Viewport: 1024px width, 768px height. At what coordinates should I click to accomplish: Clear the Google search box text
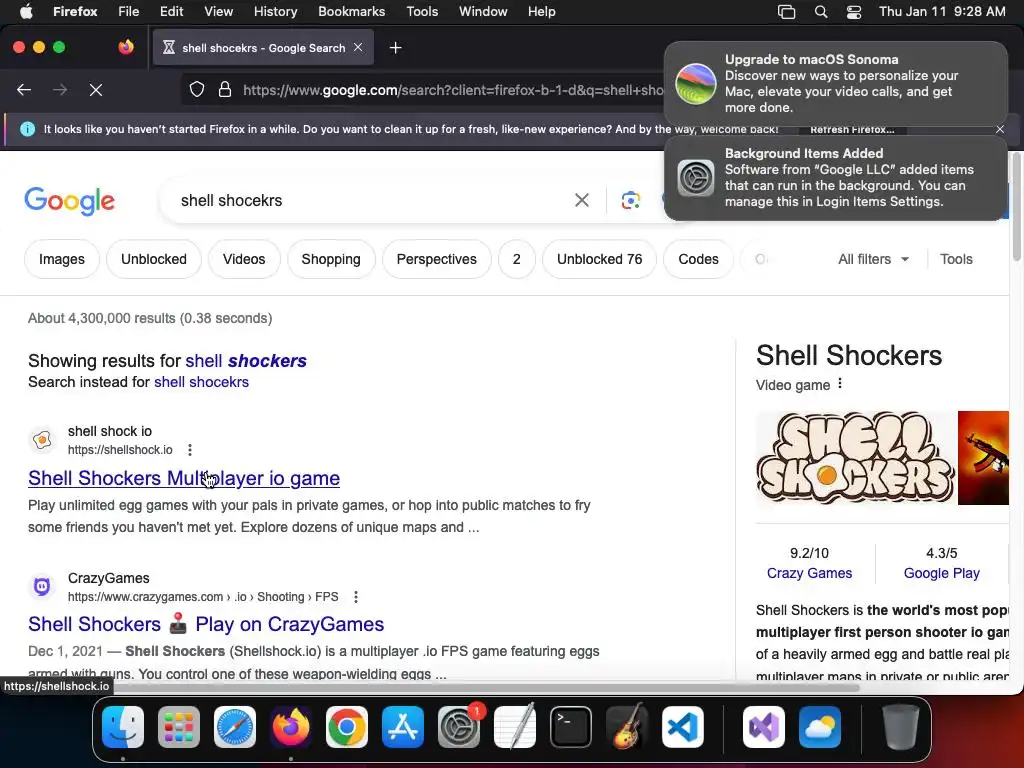click(581, 200)
